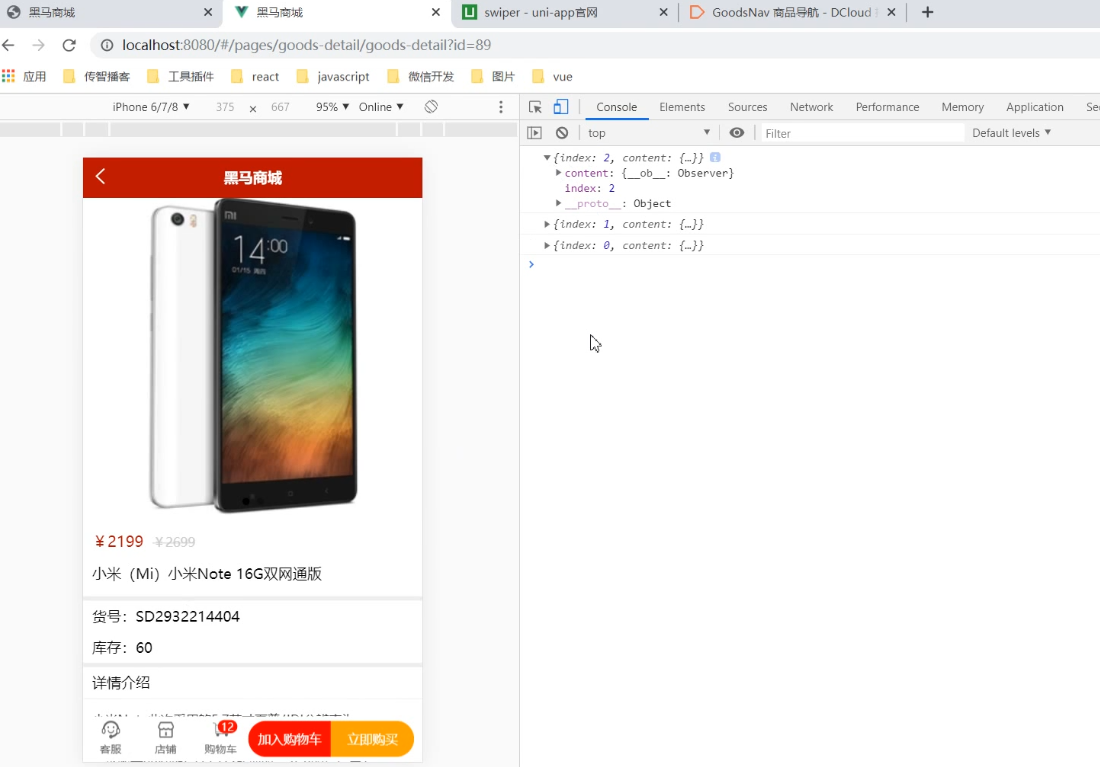
Task: Tap the 客服 customer service icon
Action: (x=111, y=737)
